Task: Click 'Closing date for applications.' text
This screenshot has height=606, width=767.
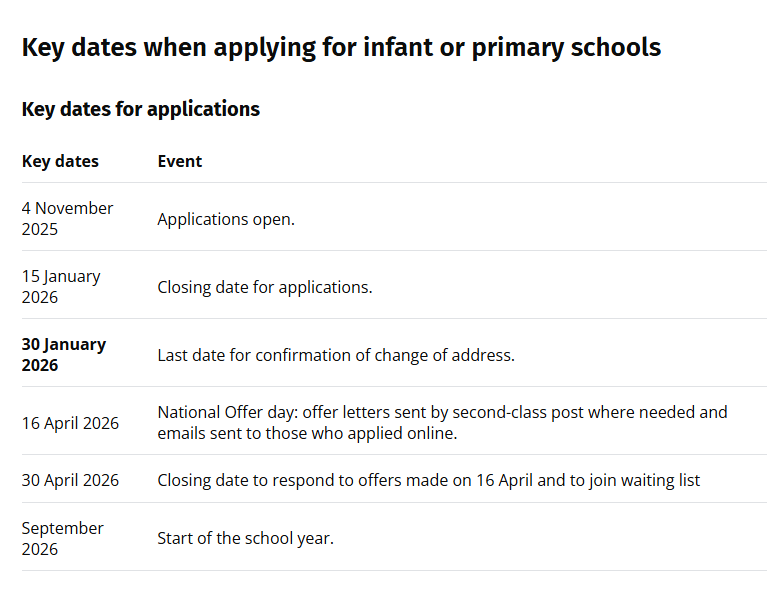Action: point(265,287)
